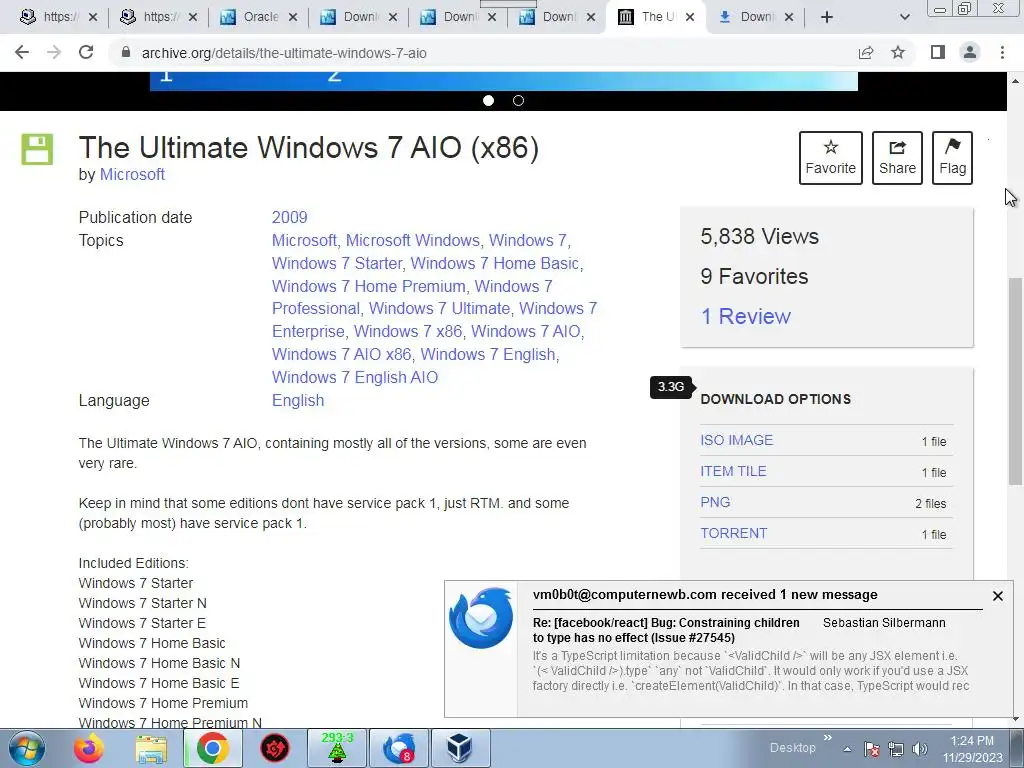This screenshot has height=768, width=1024.
Task: Close the active 'The Ultimate' tab
Action: coord(690,18)
